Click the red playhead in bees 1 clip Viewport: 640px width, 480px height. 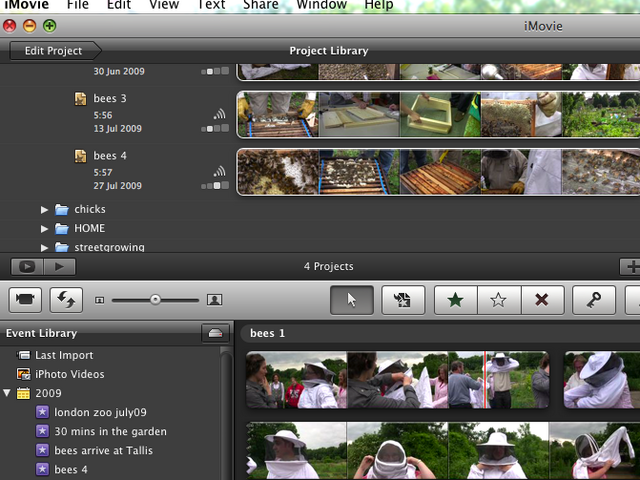click(485, 380)
